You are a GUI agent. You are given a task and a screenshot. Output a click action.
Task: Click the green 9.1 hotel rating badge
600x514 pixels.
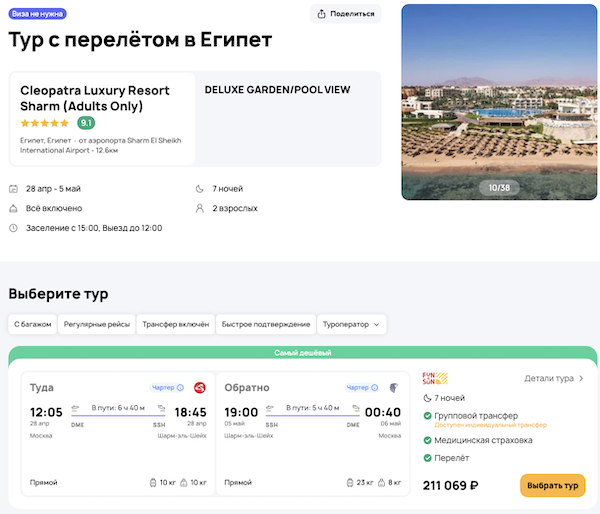click(86, 123)
